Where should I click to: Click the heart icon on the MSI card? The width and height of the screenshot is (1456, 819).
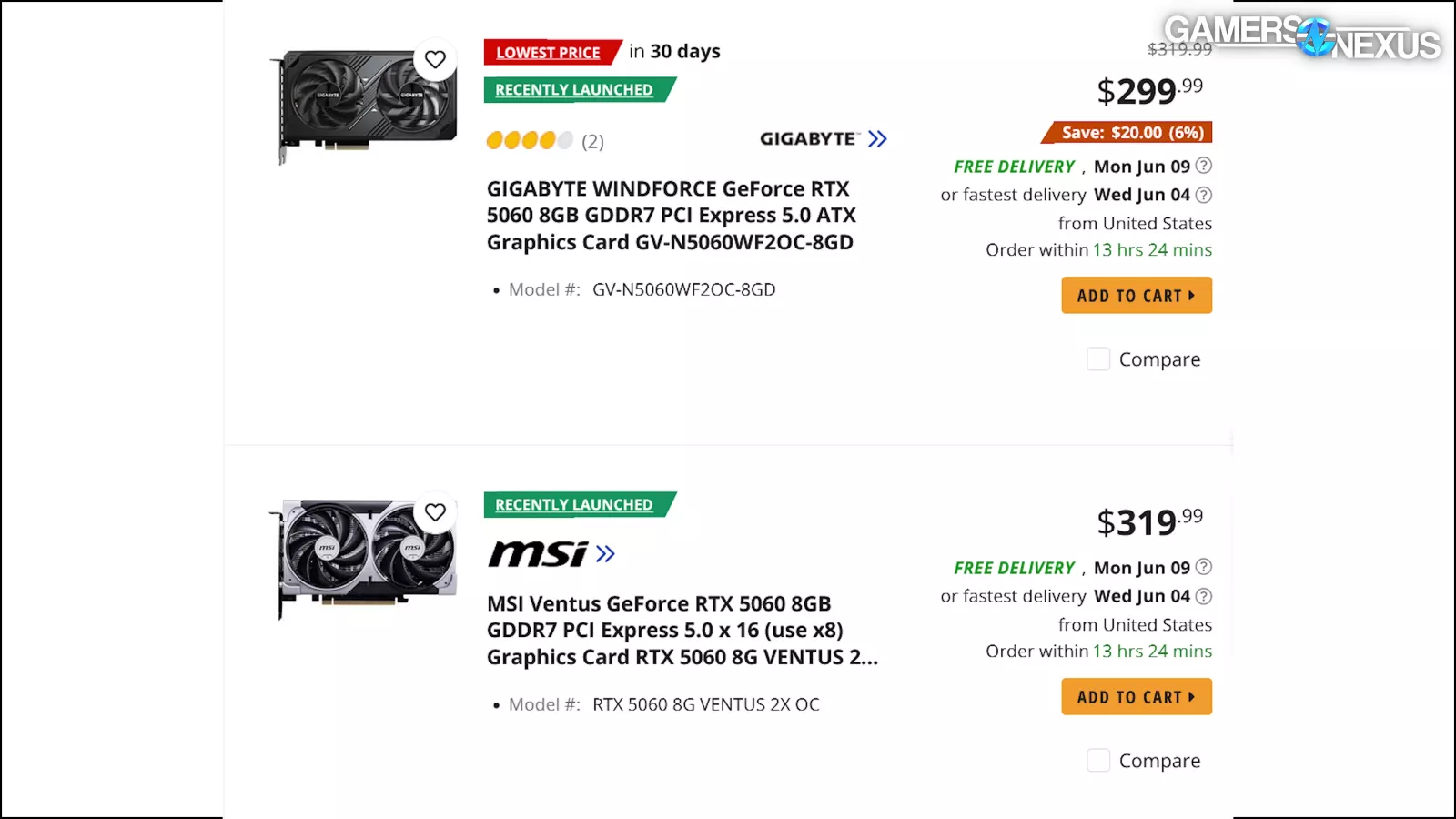pyautogui.click(x=435, y=512)
